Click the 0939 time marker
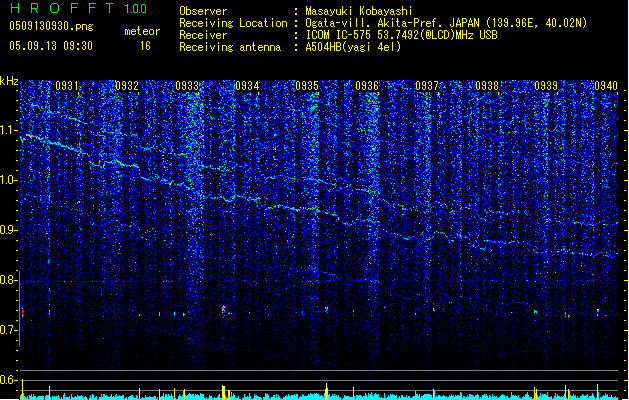This screenshot has height=400, width=629. pos(546,86)
